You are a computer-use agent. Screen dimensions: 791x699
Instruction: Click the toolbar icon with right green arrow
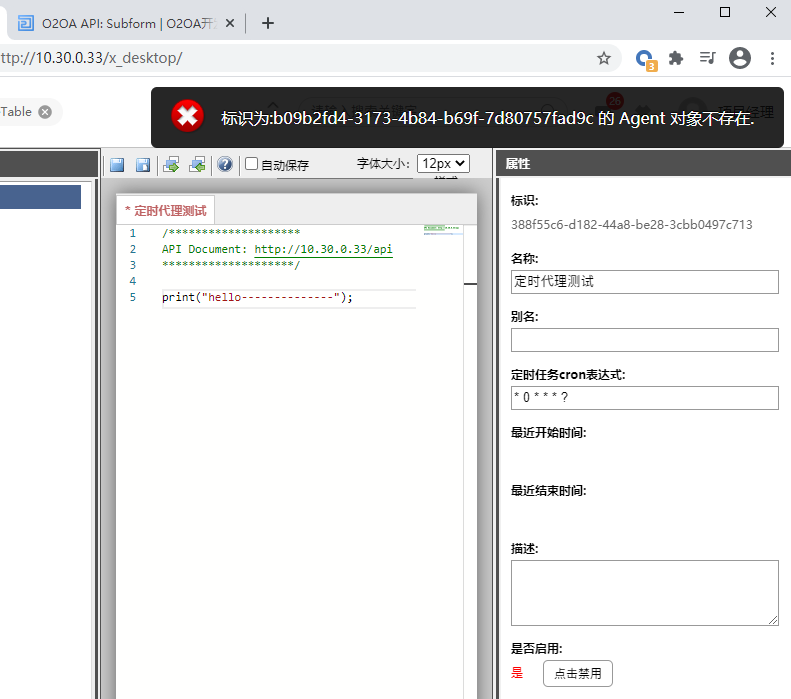pyautogui.click(x=172, y=165)
